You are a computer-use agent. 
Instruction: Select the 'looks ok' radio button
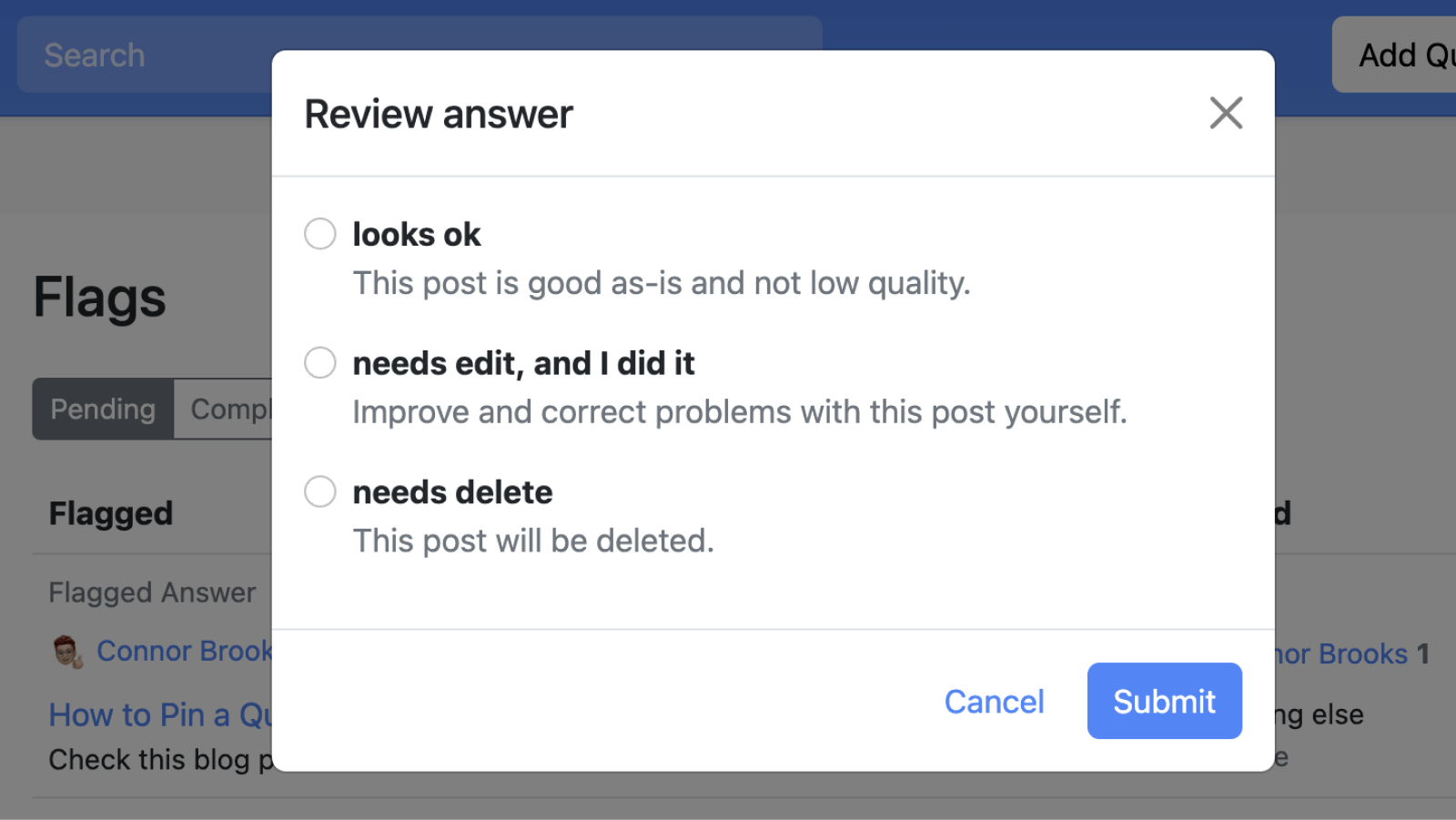pyautogui.click(x=319, y=234)
